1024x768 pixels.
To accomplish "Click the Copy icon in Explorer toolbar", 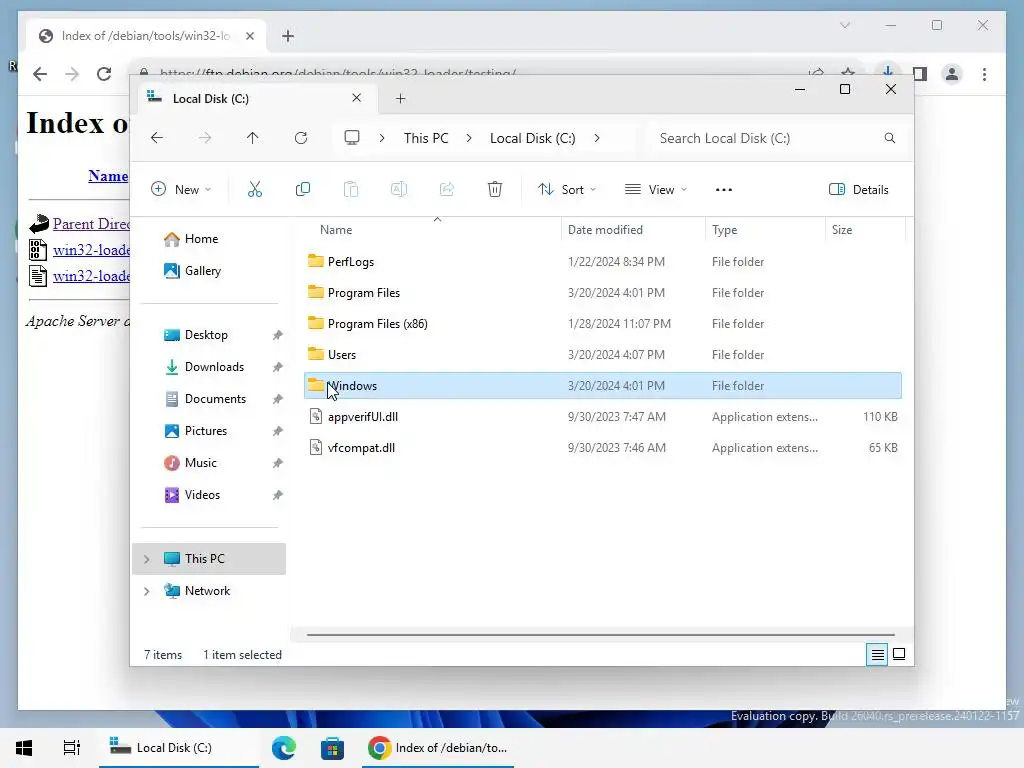I will coord(302,189).
